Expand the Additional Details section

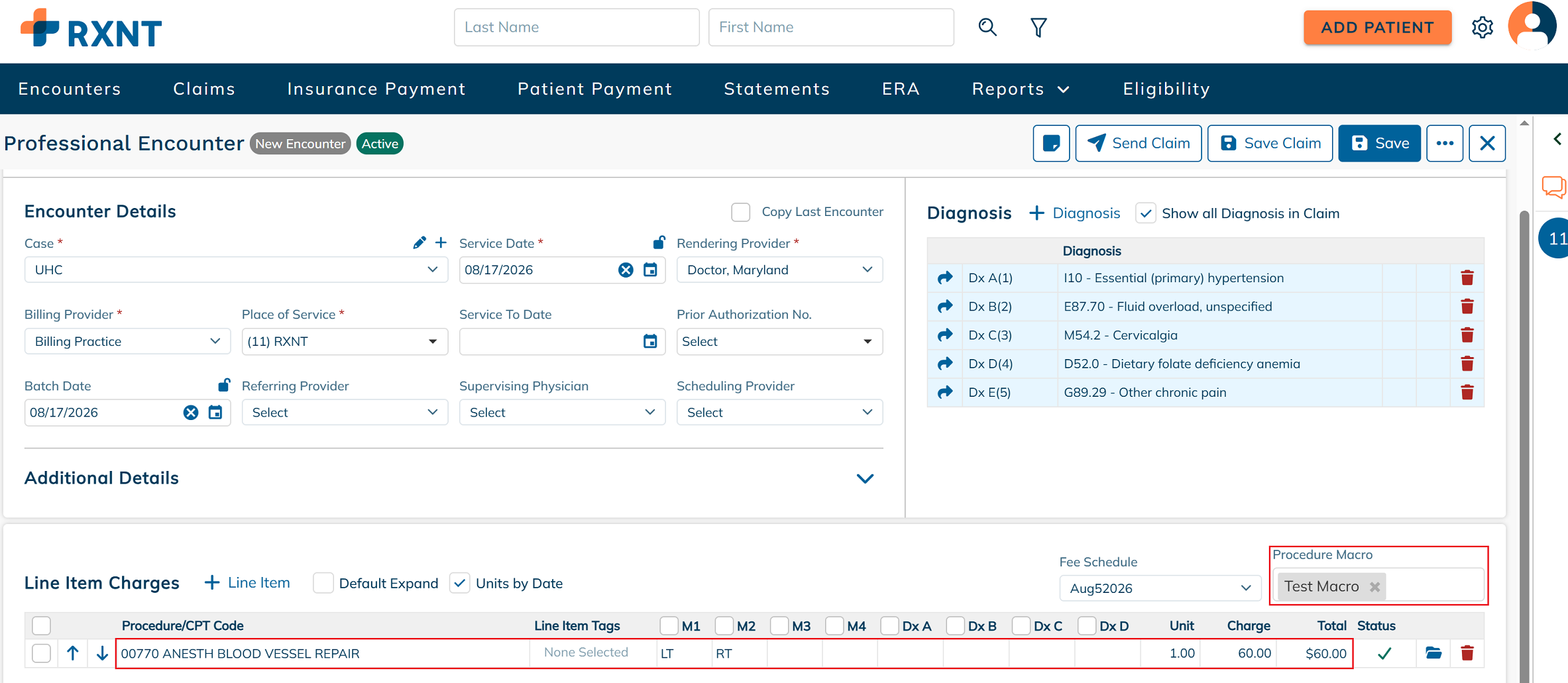(x=865, y=478)
